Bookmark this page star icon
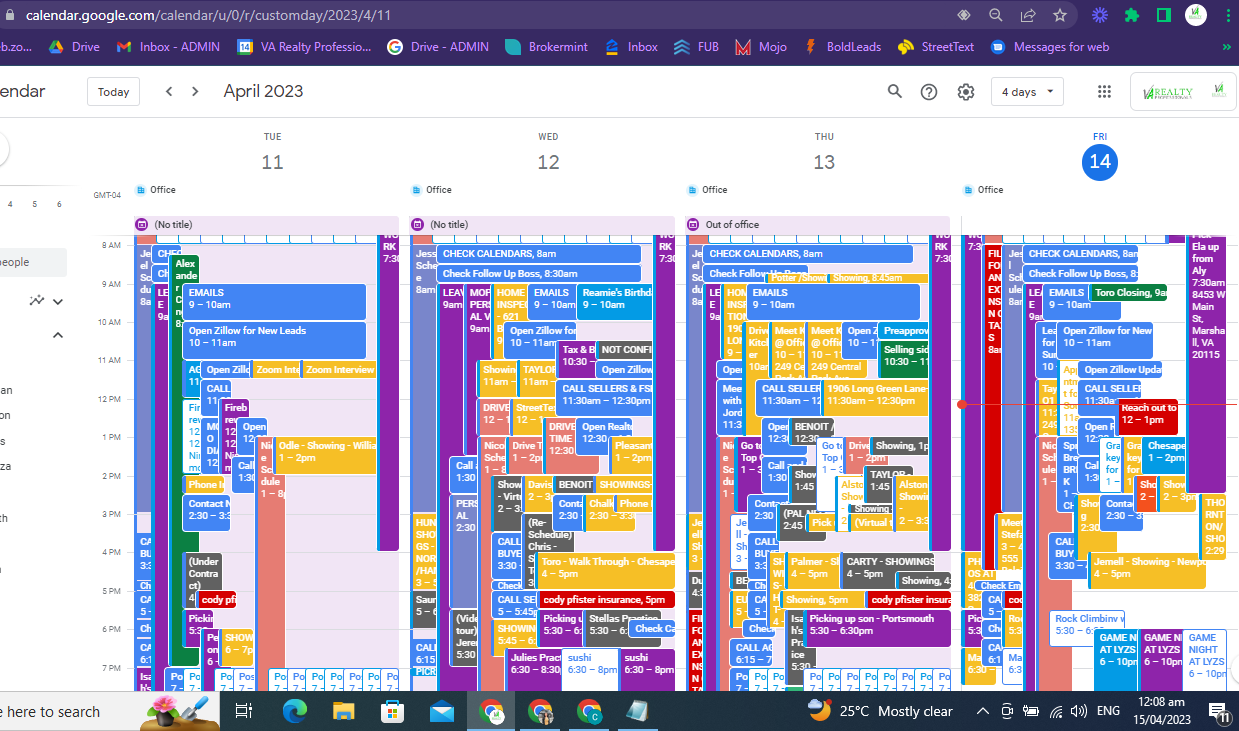This screenshot has height=731, width=1239. click(x=1059, y=15)
